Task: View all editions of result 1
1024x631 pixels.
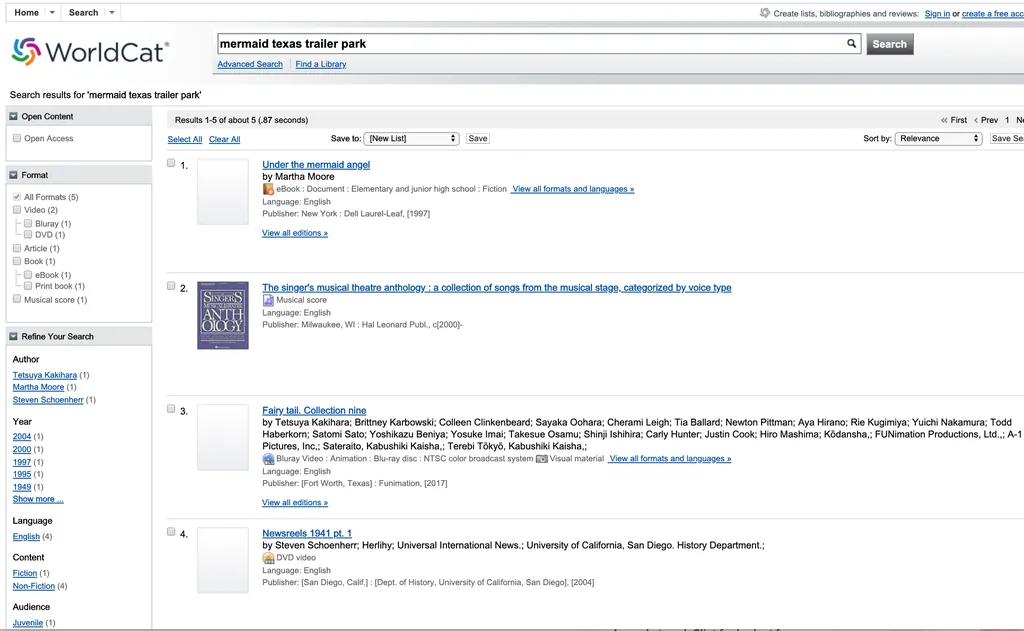Action: tap(295, 233)
